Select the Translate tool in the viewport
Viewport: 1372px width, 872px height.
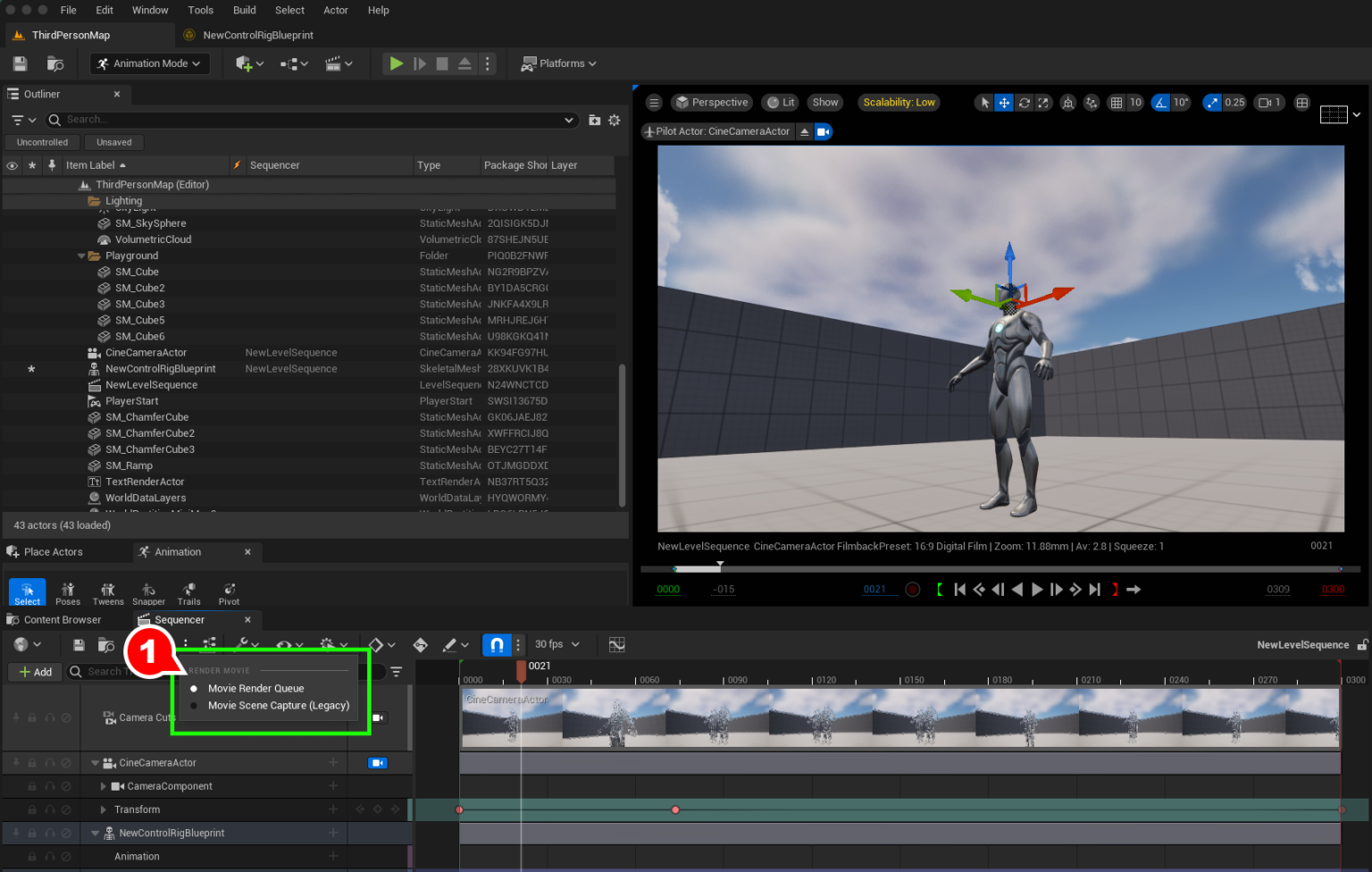point(1003,102)
